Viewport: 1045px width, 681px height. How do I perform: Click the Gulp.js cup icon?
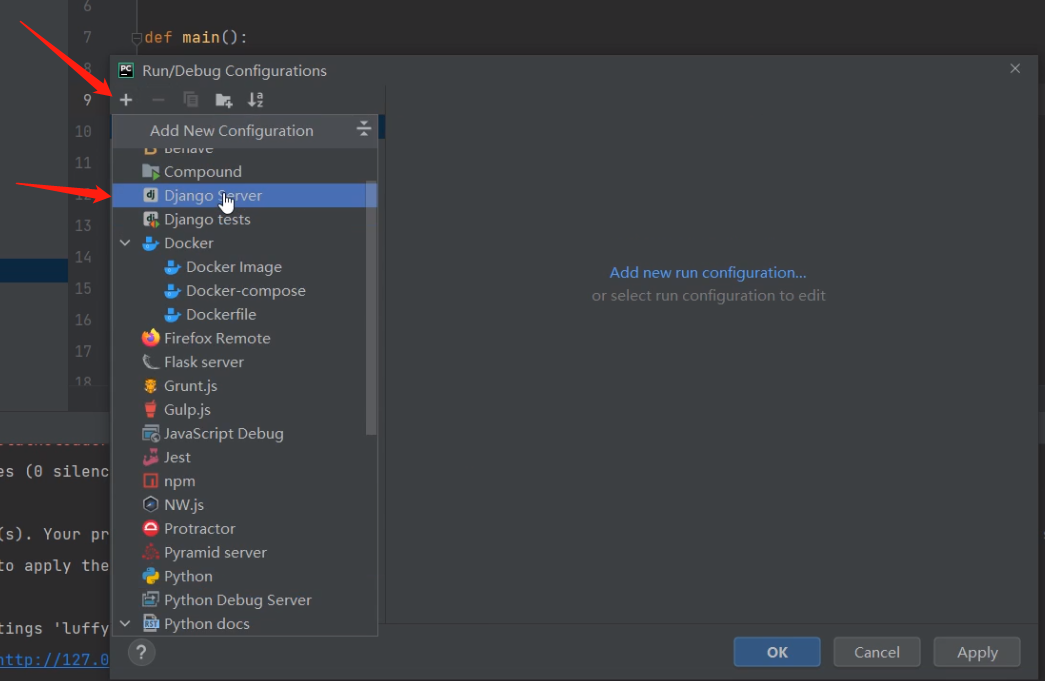click(x=151, y=409)
